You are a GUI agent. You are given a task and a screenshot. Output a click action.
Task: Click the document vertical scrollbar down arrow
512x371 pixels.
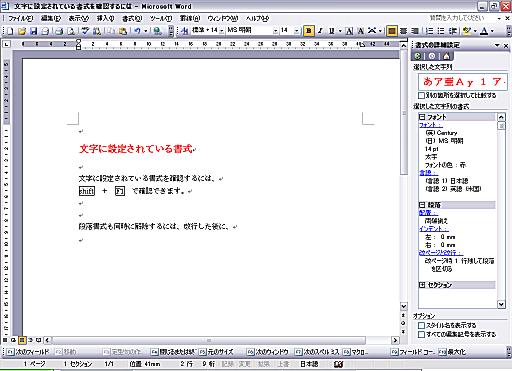coord(404,306)
